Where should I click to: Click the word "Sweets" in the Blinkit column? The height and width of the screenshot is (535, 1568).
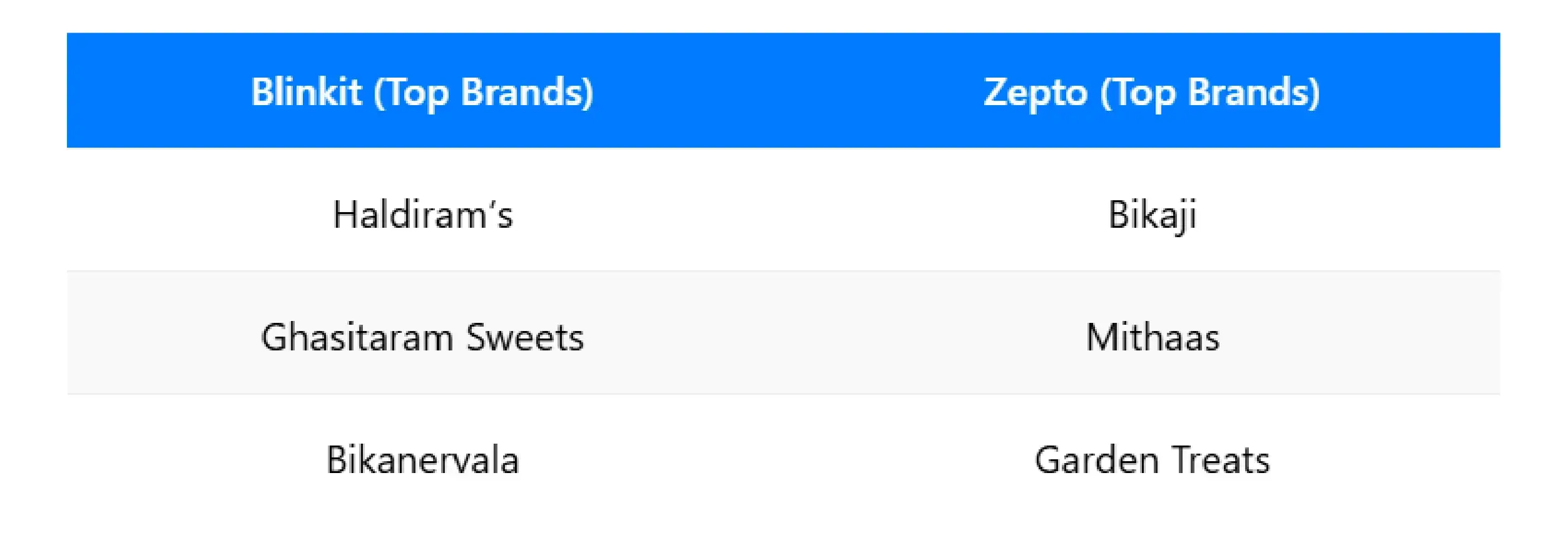(x=524, y=337)
